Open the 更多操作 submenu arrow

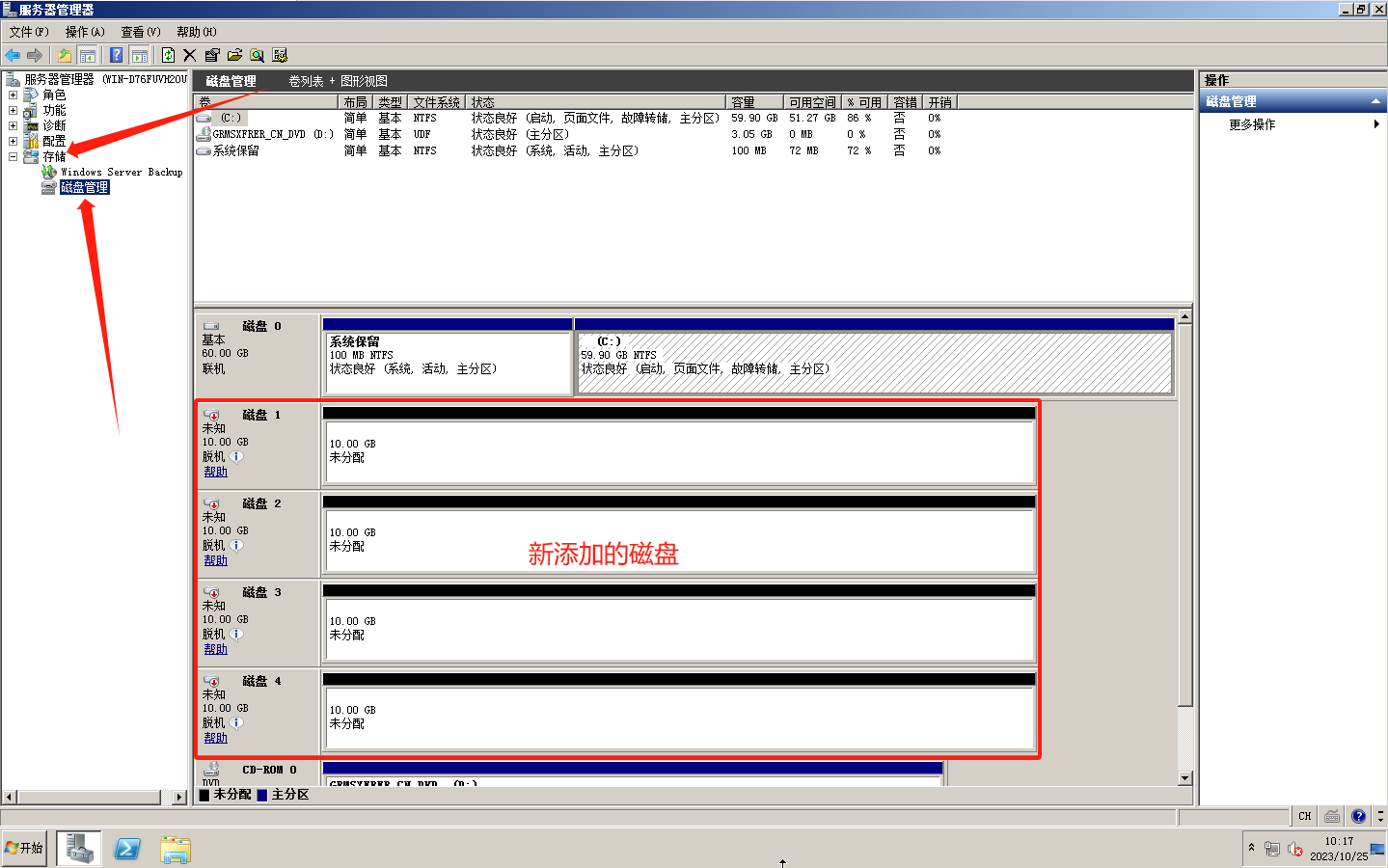click(1376, 124)
